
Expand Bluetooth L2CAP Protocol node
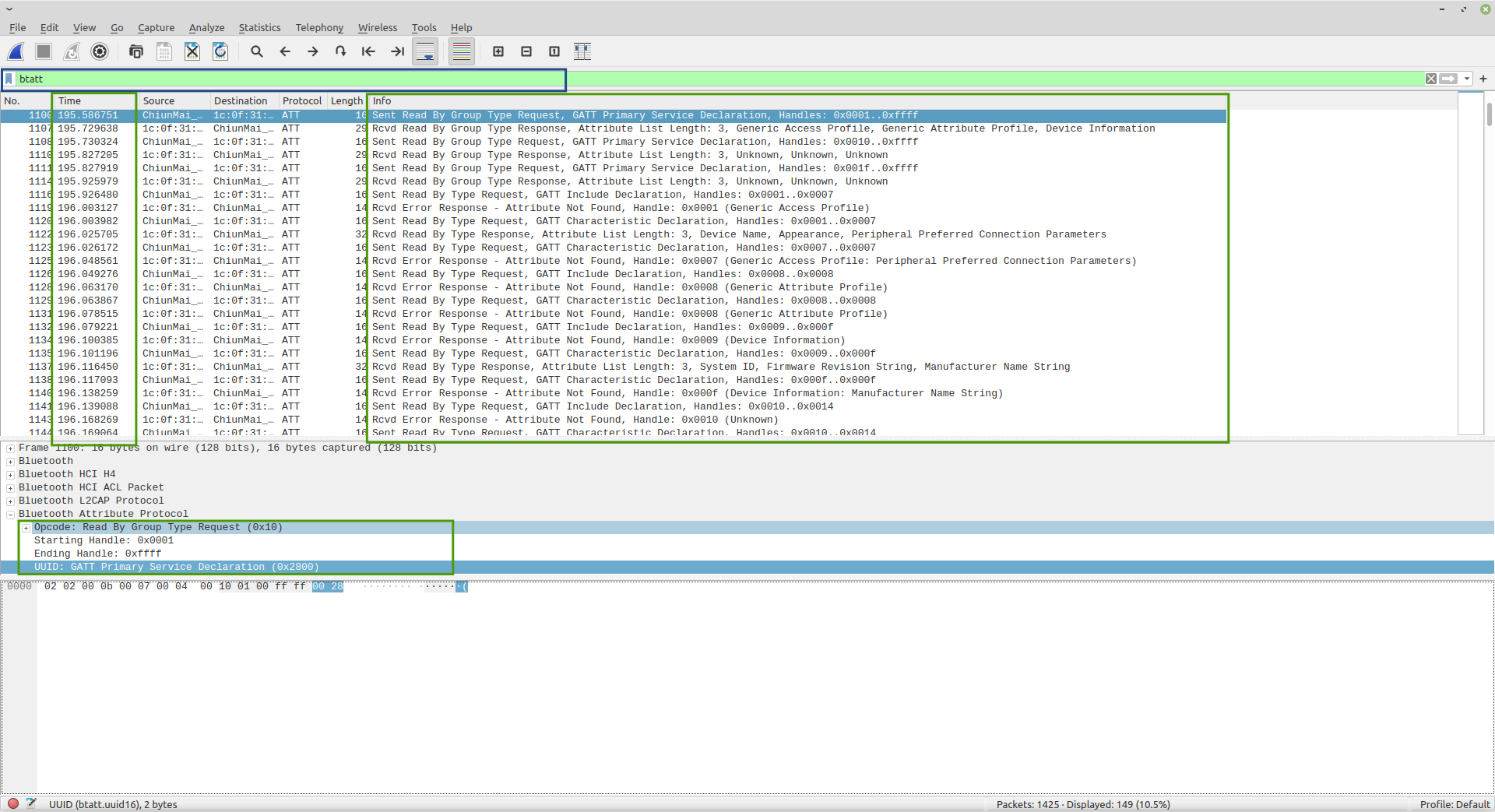10,501
